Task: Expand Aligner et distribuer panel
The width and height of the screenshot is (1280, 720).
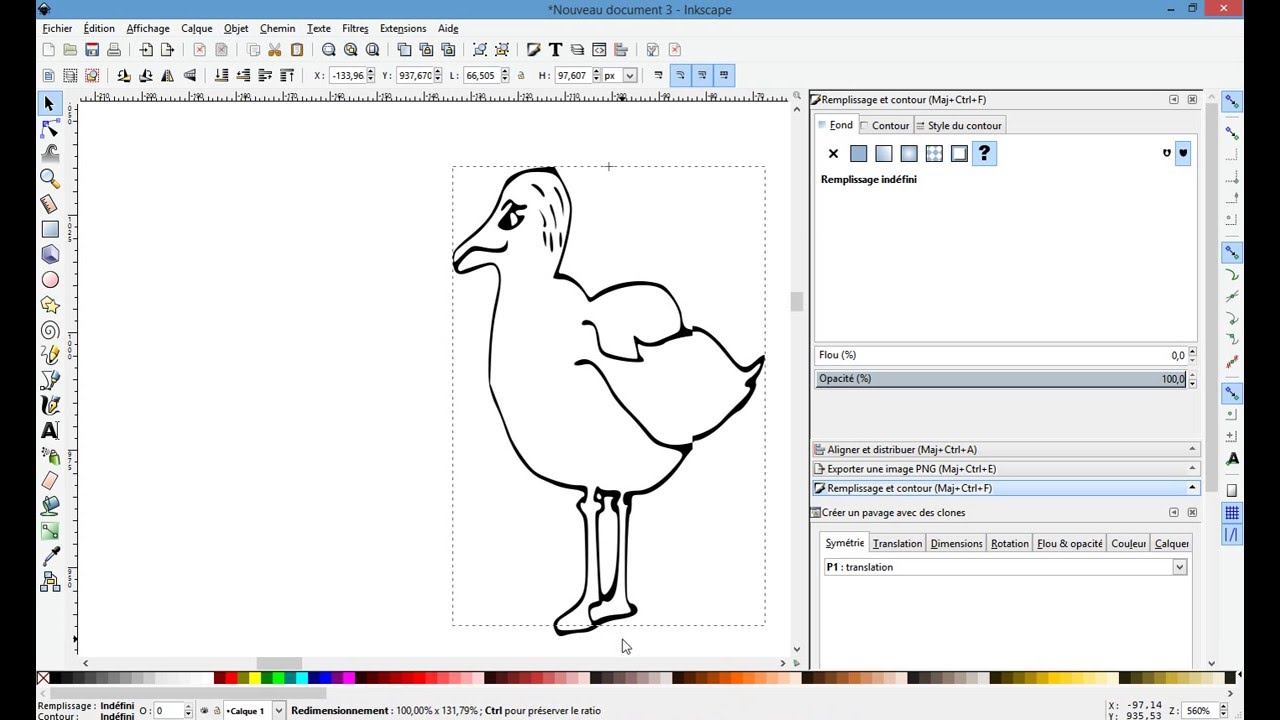Action: click(1006, 449)
